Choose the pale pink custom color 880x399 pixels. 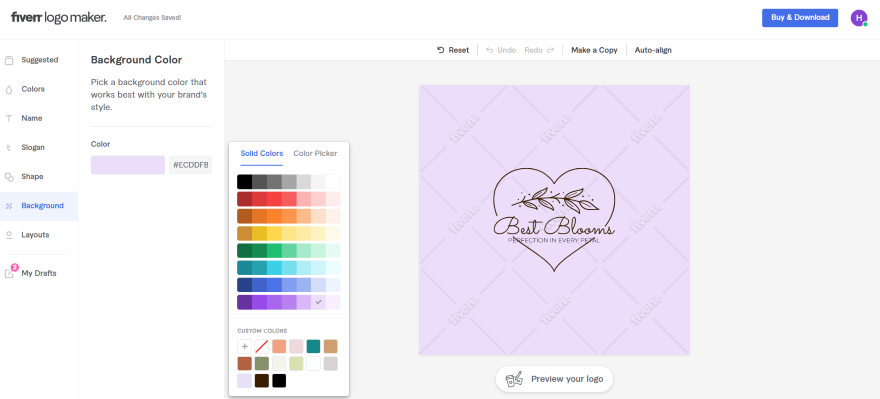point(296,346)
